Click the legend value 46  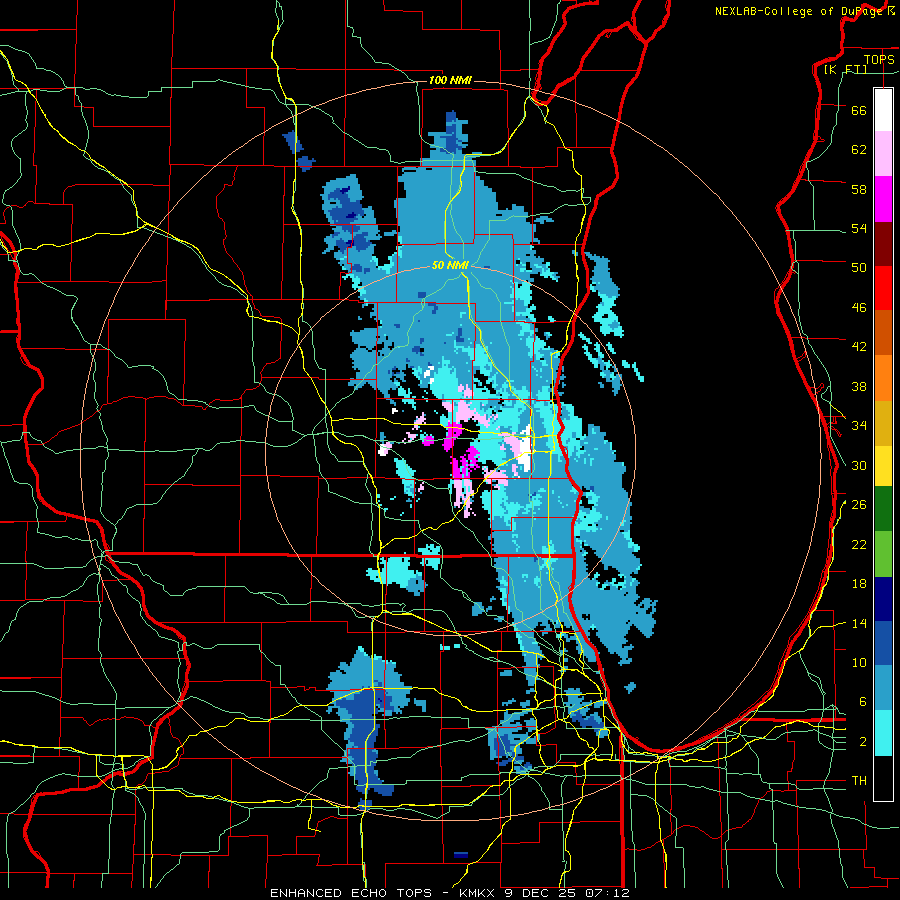[x=859, y=308]
